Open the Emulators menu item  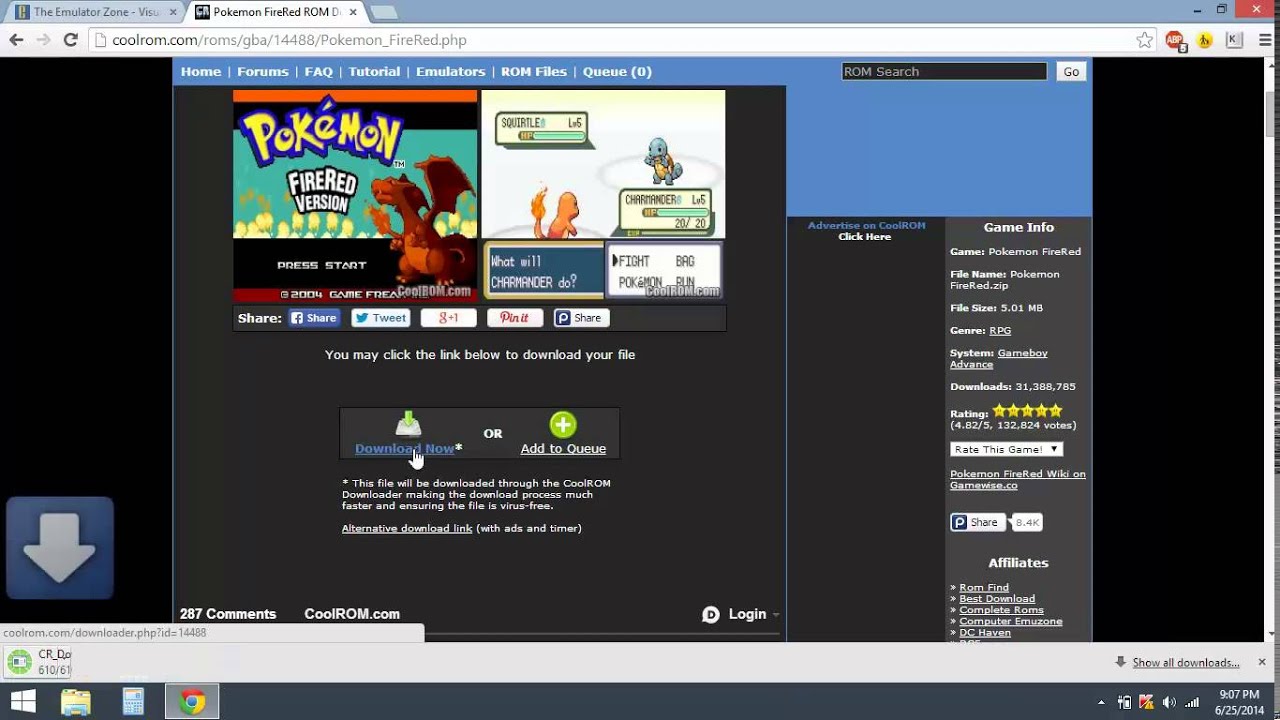click(x=450, y=71)
